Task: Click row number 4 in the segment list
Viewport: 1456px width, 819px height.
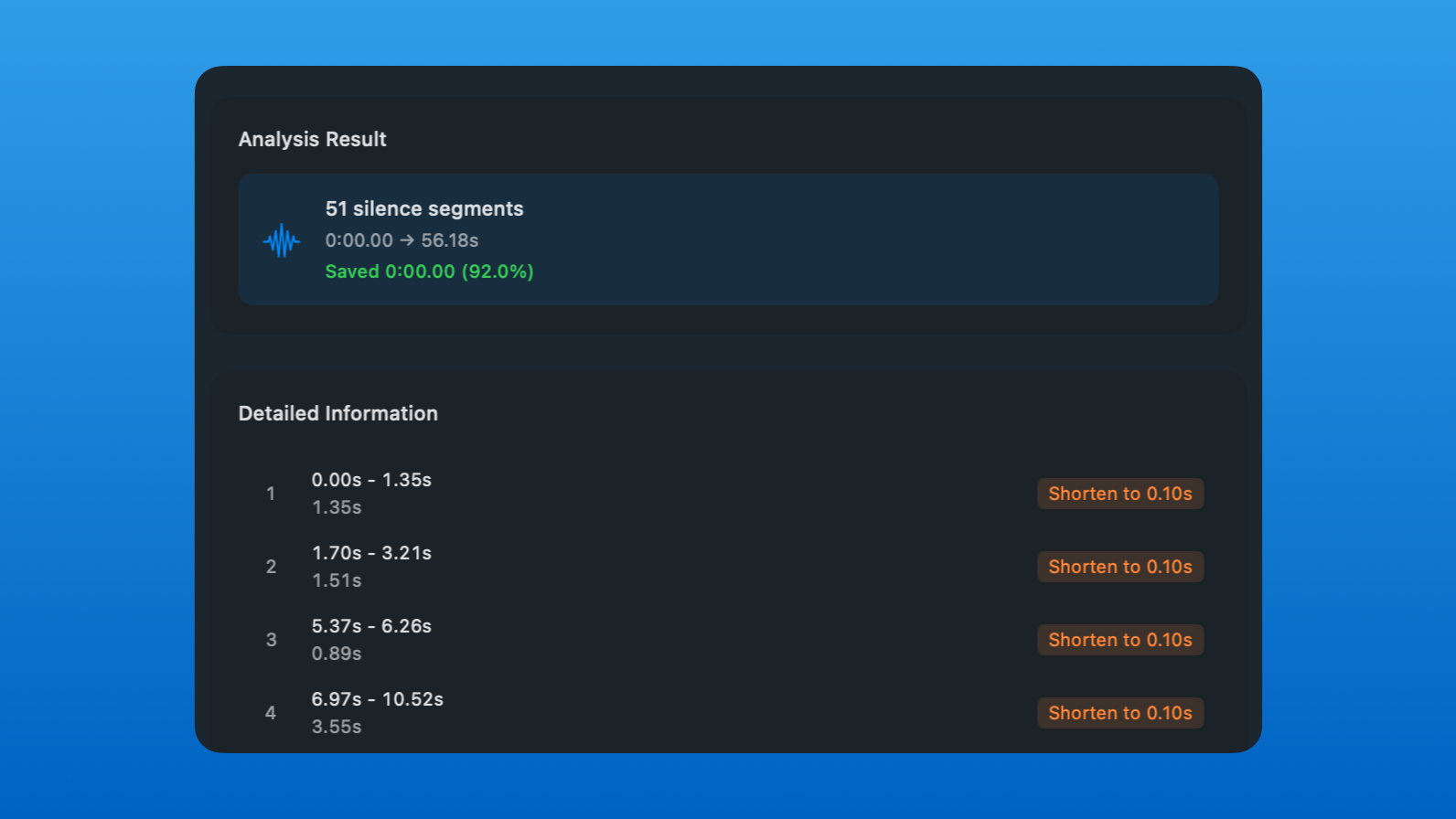Action: [x=271, y=713]
